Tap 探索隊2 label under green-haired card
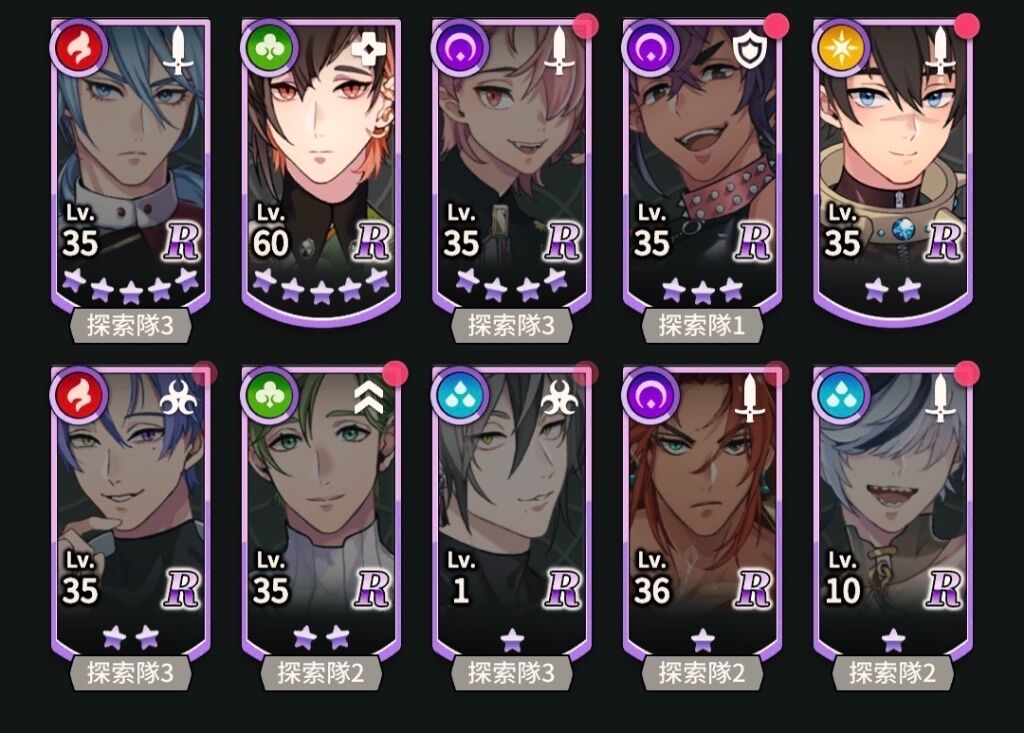1024x733 pixels. 321,673
